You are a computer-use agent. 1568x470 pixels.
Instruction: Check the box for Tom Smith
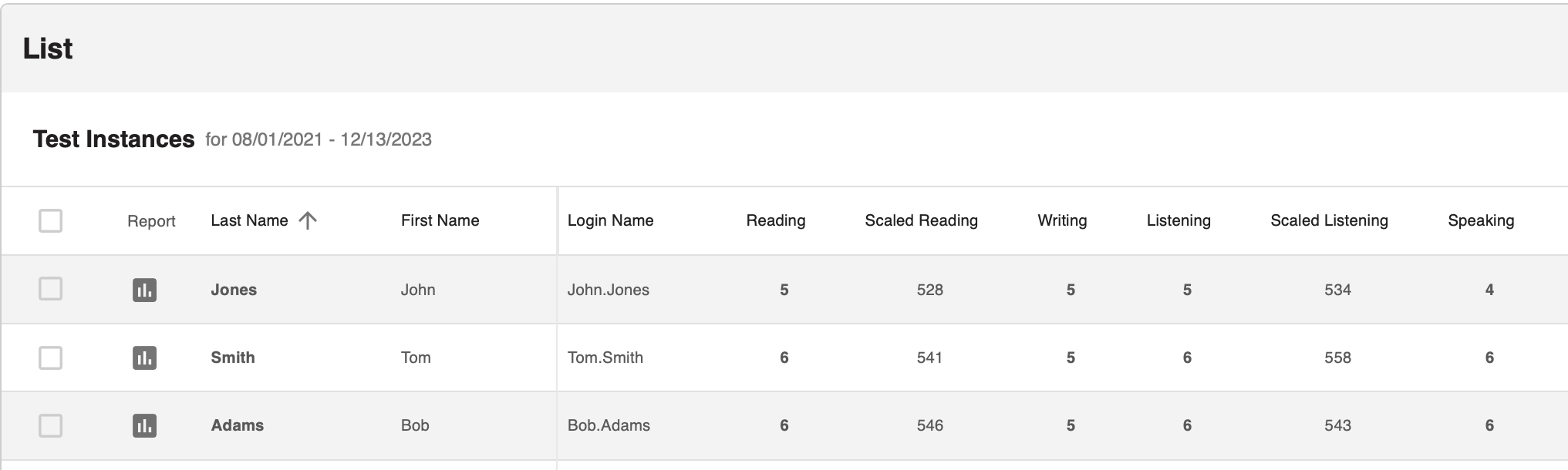51,358
